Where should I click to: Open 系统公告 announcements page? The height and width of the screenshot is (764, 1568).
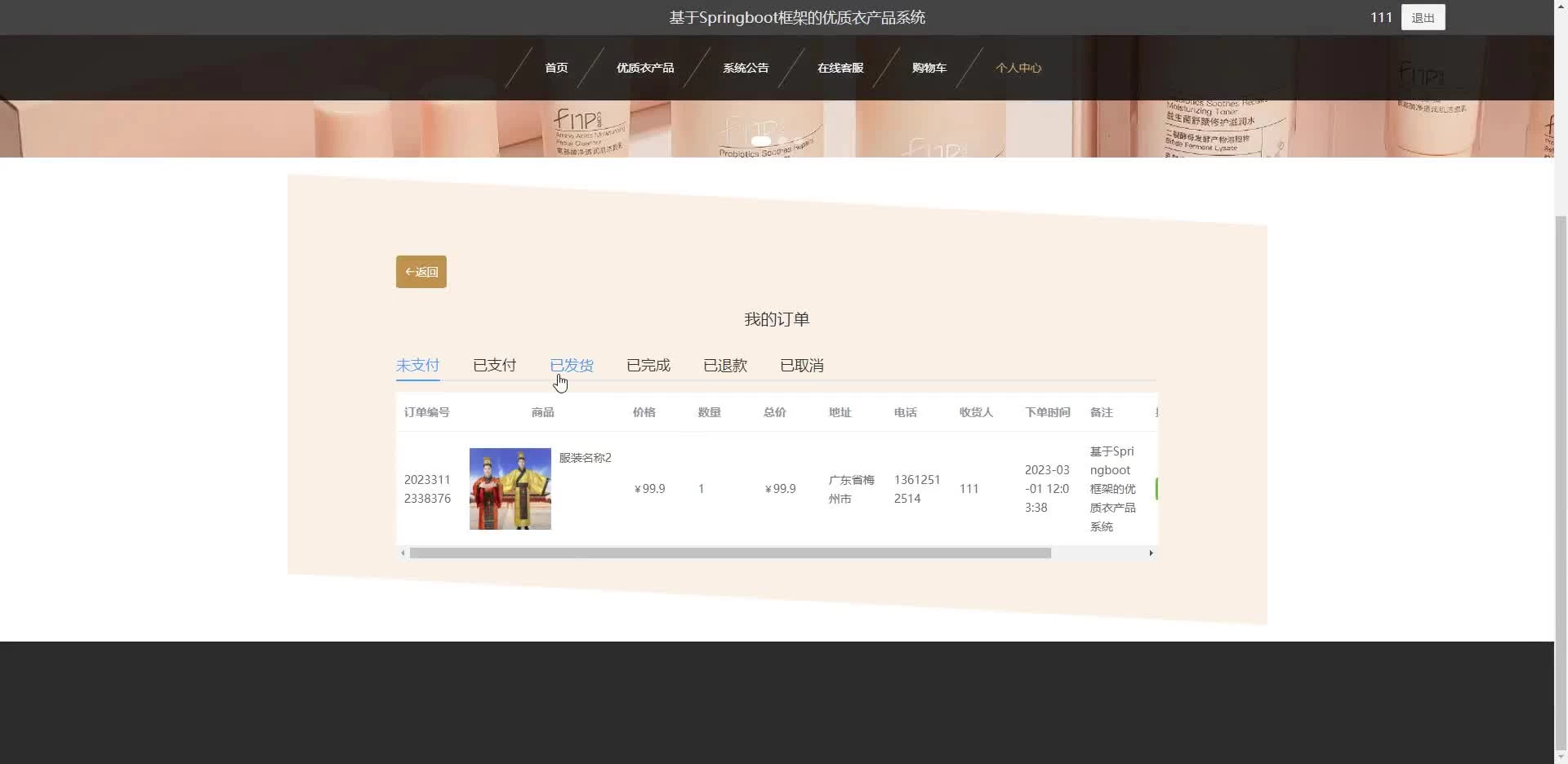coord(746,68)
